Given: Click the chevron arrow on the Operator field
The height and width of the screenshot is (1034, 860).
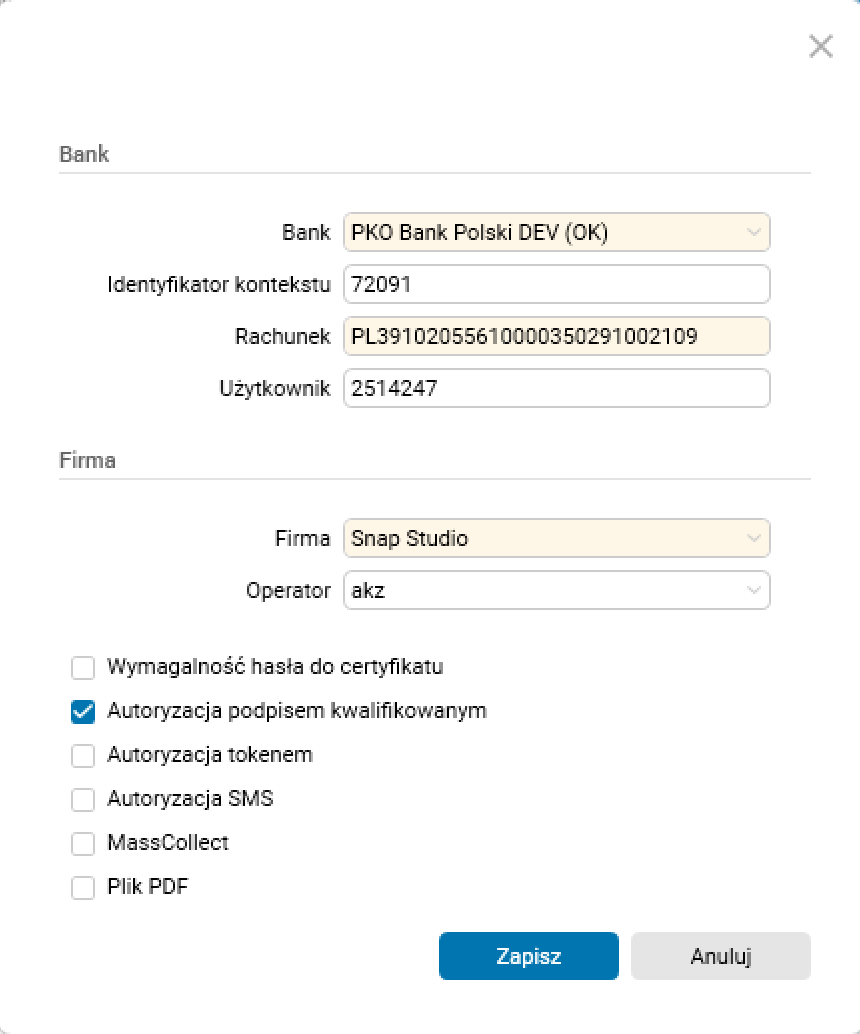Looking at the screenshot, I should click(x=755, y=590).
